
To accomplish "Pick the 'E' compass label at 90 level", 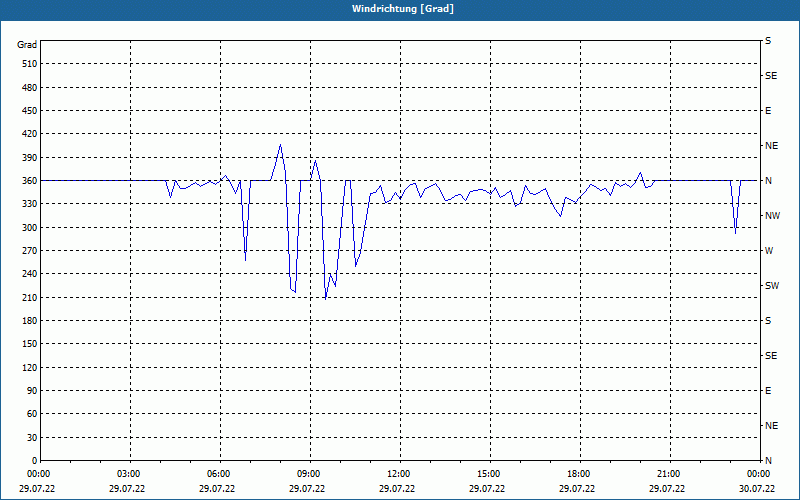I will [768, 391].
